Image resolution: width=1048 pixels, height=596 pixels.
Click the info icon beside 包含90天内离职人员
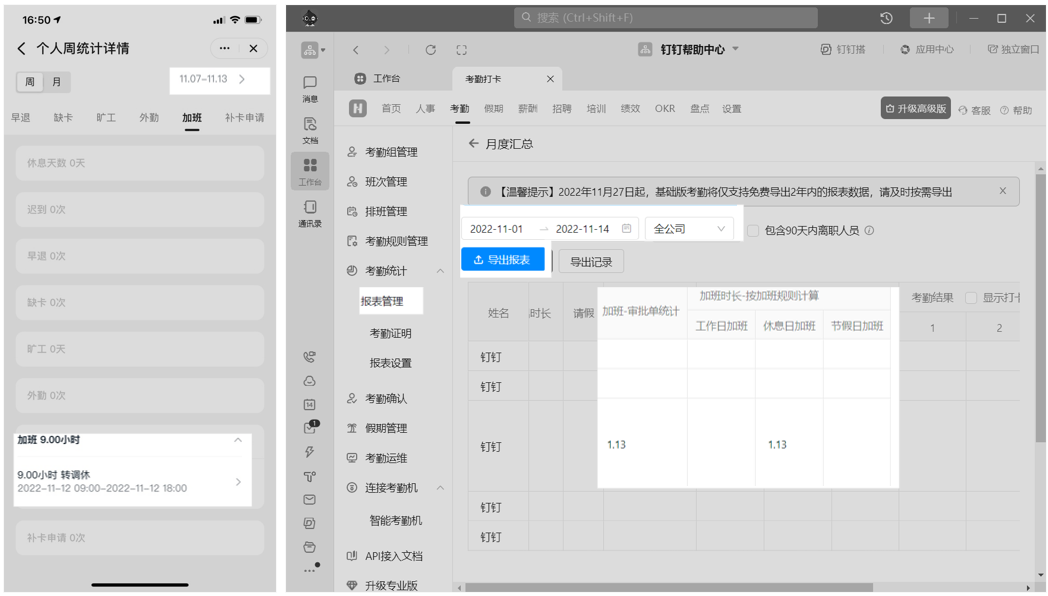pyautogui.click(x=869, y=230)
